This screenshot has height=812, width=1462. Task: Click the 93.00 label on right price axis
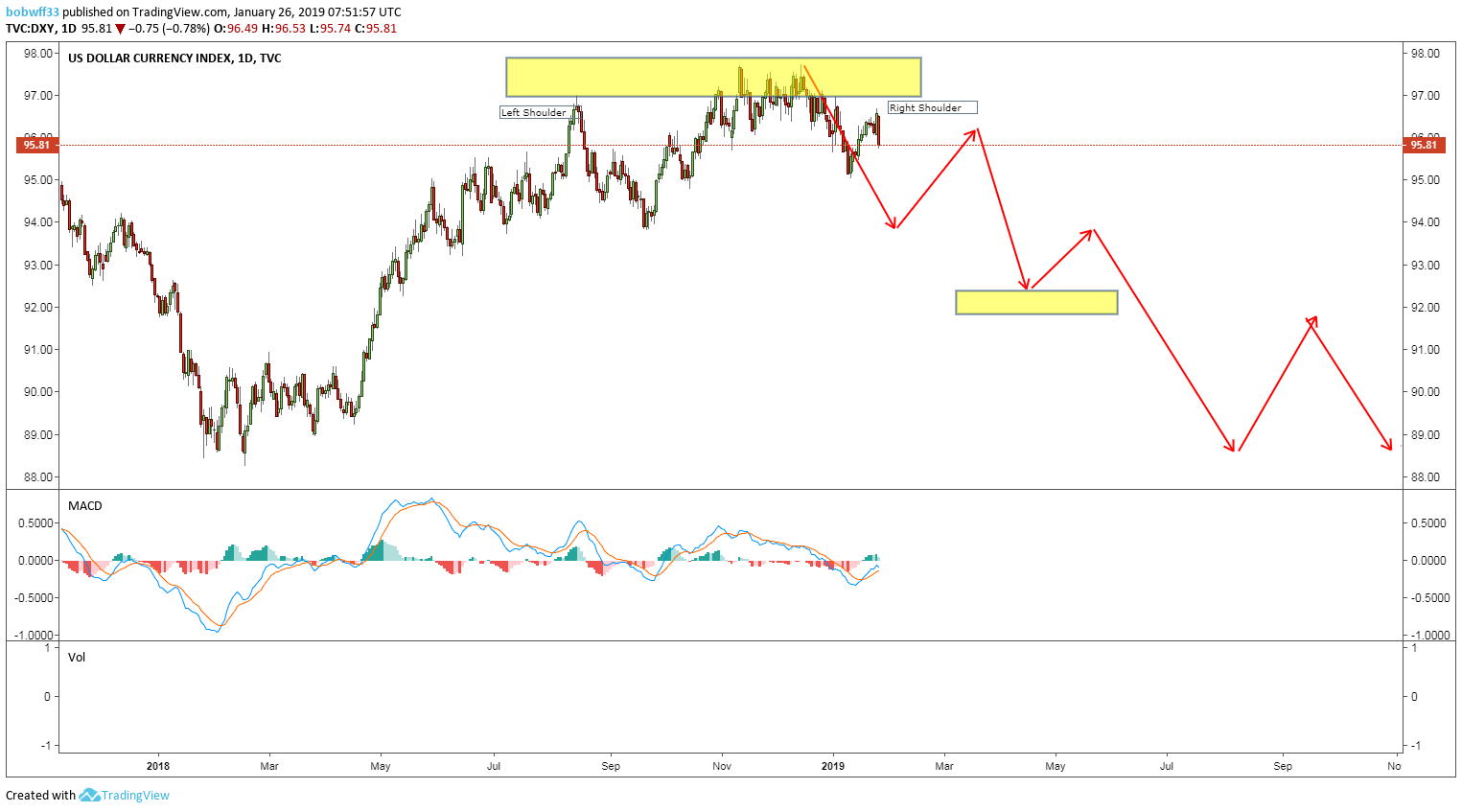point(1425,266)
